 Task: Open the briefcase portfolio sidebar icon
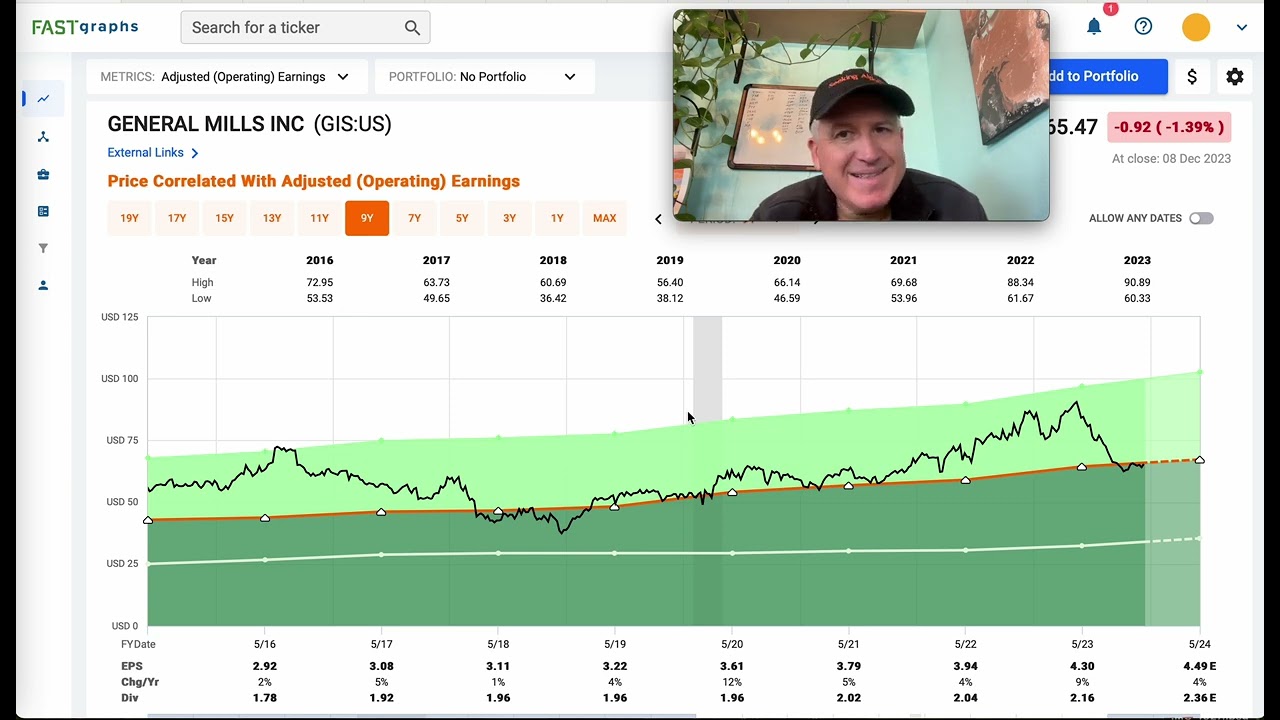pyautogui.click(x=43, y=174)
